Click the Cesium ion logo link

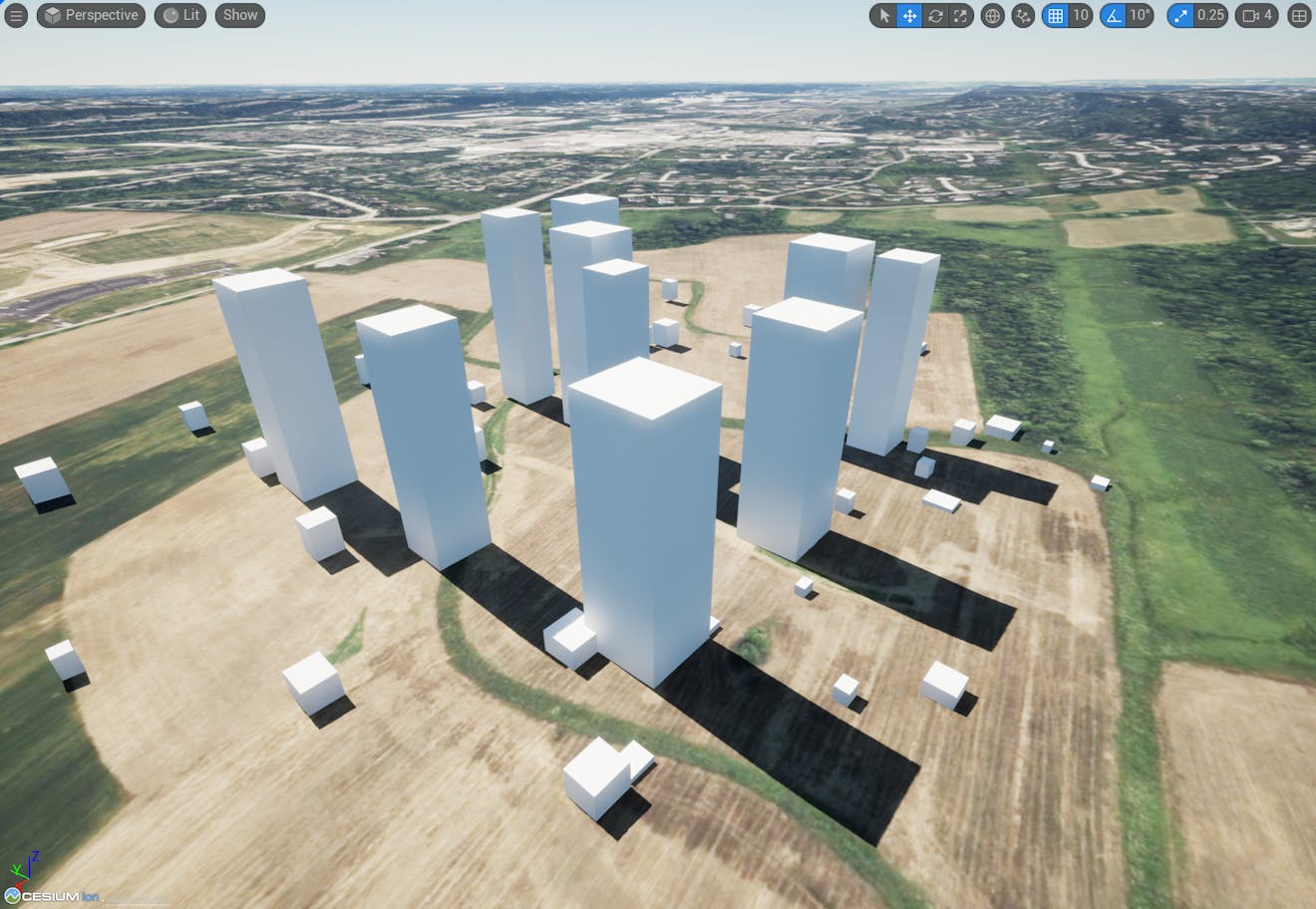(x=48, y=895)
